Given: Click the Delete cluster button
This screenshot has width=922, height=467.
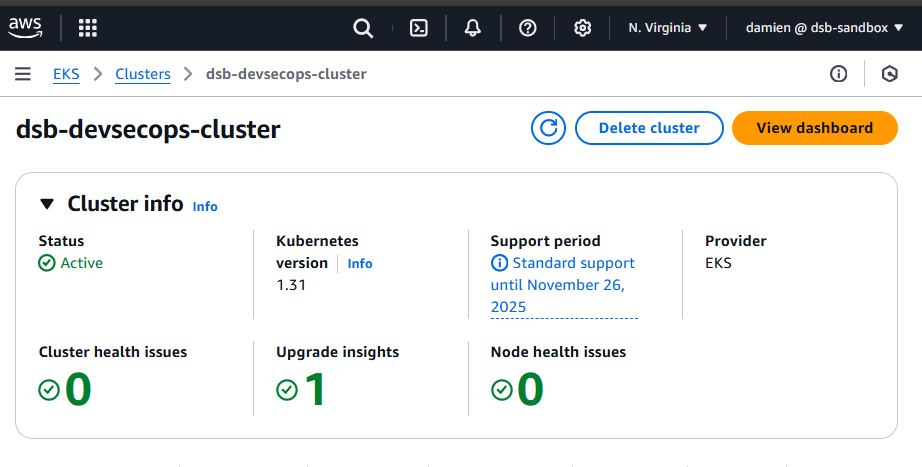Looking at the screenshot, I should point(649,128).
